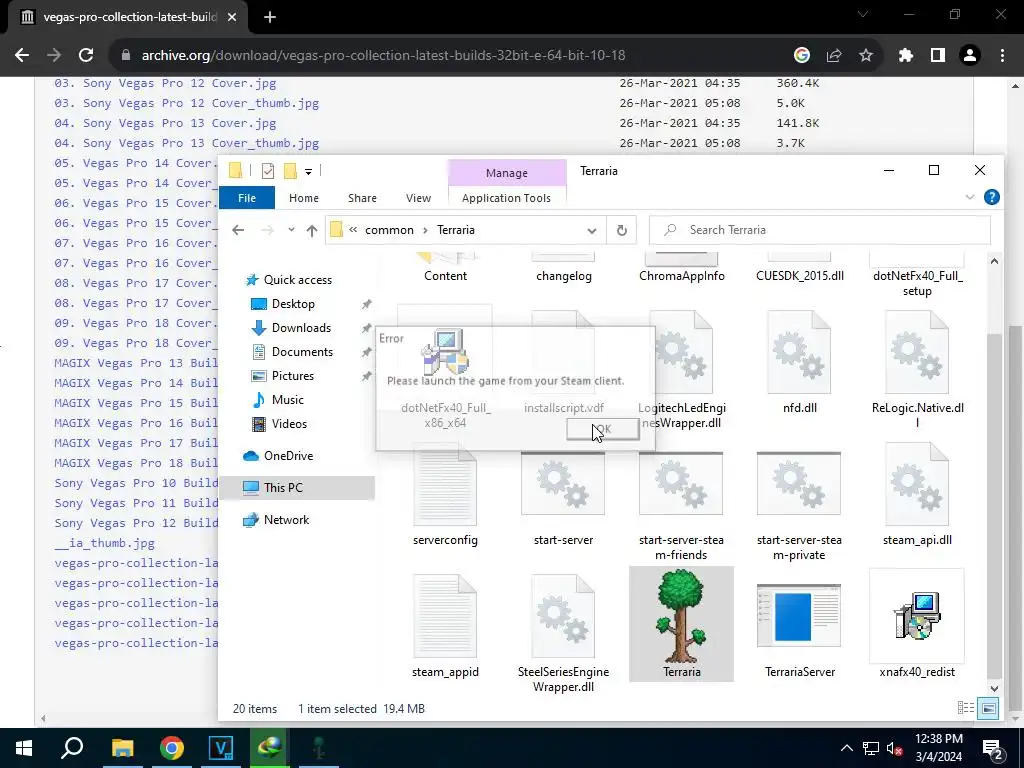Select the LogitechLedEnginesWrapper.dll icon
Image resolution: width=1024 pixels, height=768 pixels.
(681, 353)
